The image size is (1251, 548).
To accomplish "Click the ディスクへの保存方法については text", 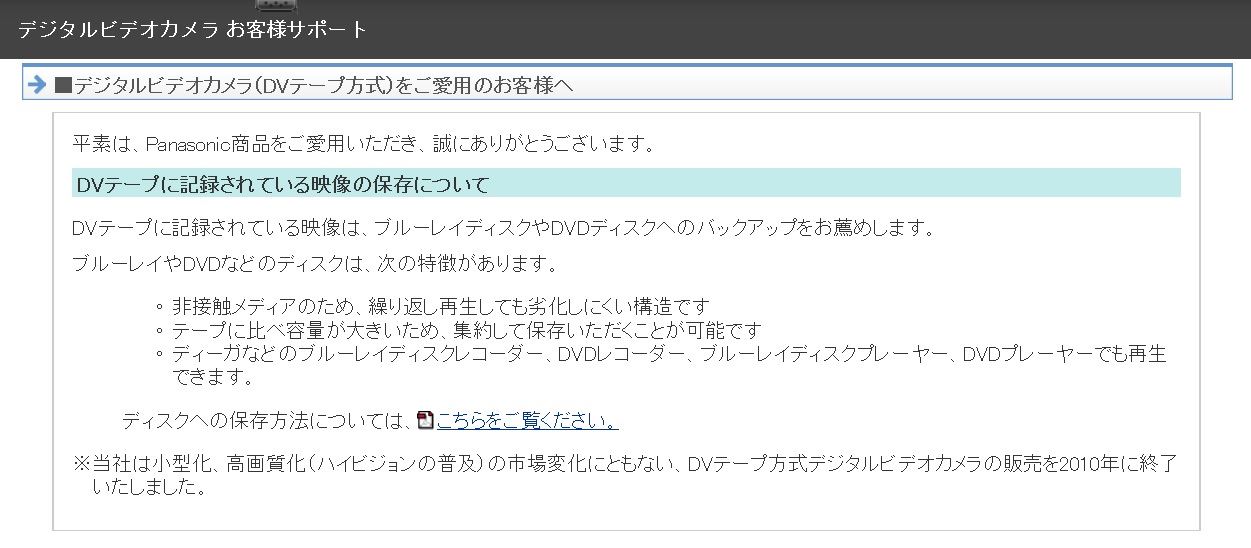I will coord(267,420).
